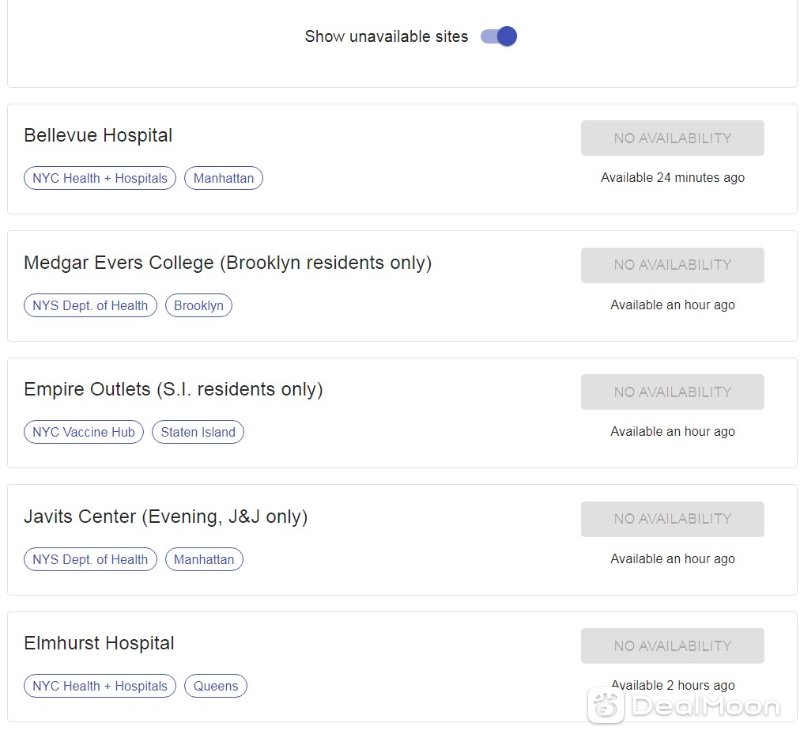Select the Queens borough tag
The width and height of the screenshot is (800, 738).
(215, 686)
